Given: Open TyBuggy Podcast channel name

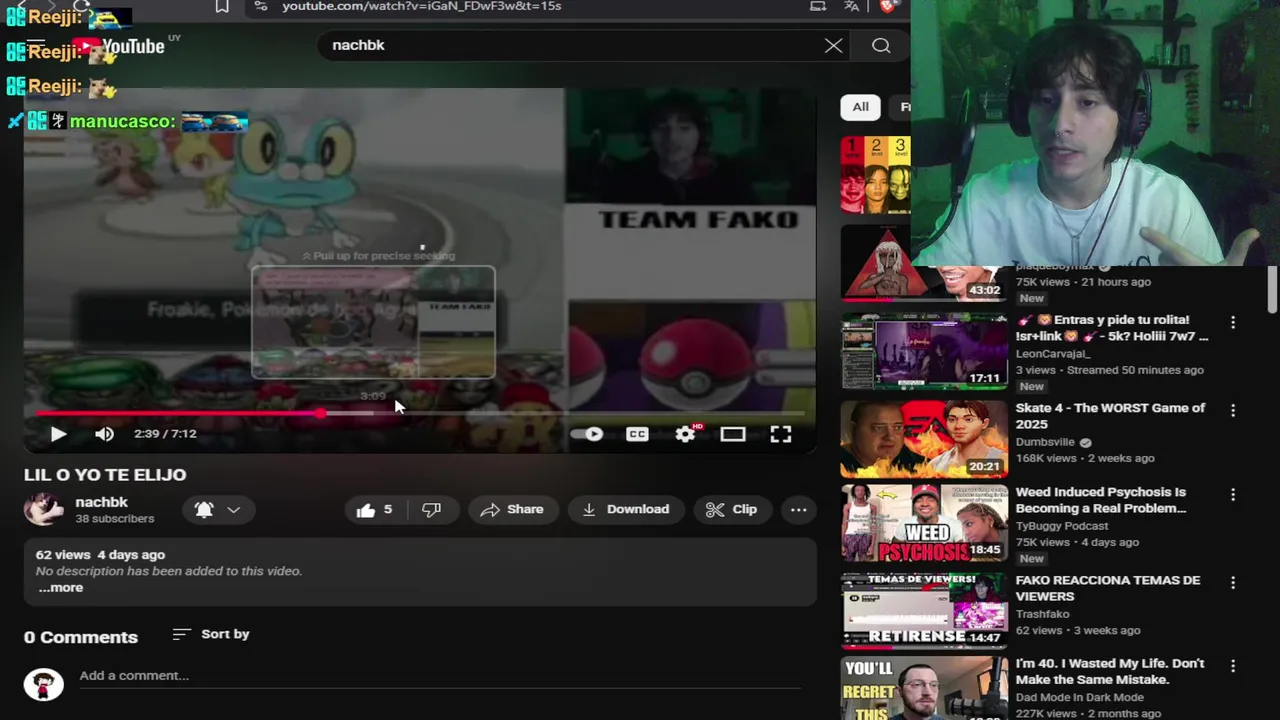Looking at the screenshot, I should (1062, 526).
